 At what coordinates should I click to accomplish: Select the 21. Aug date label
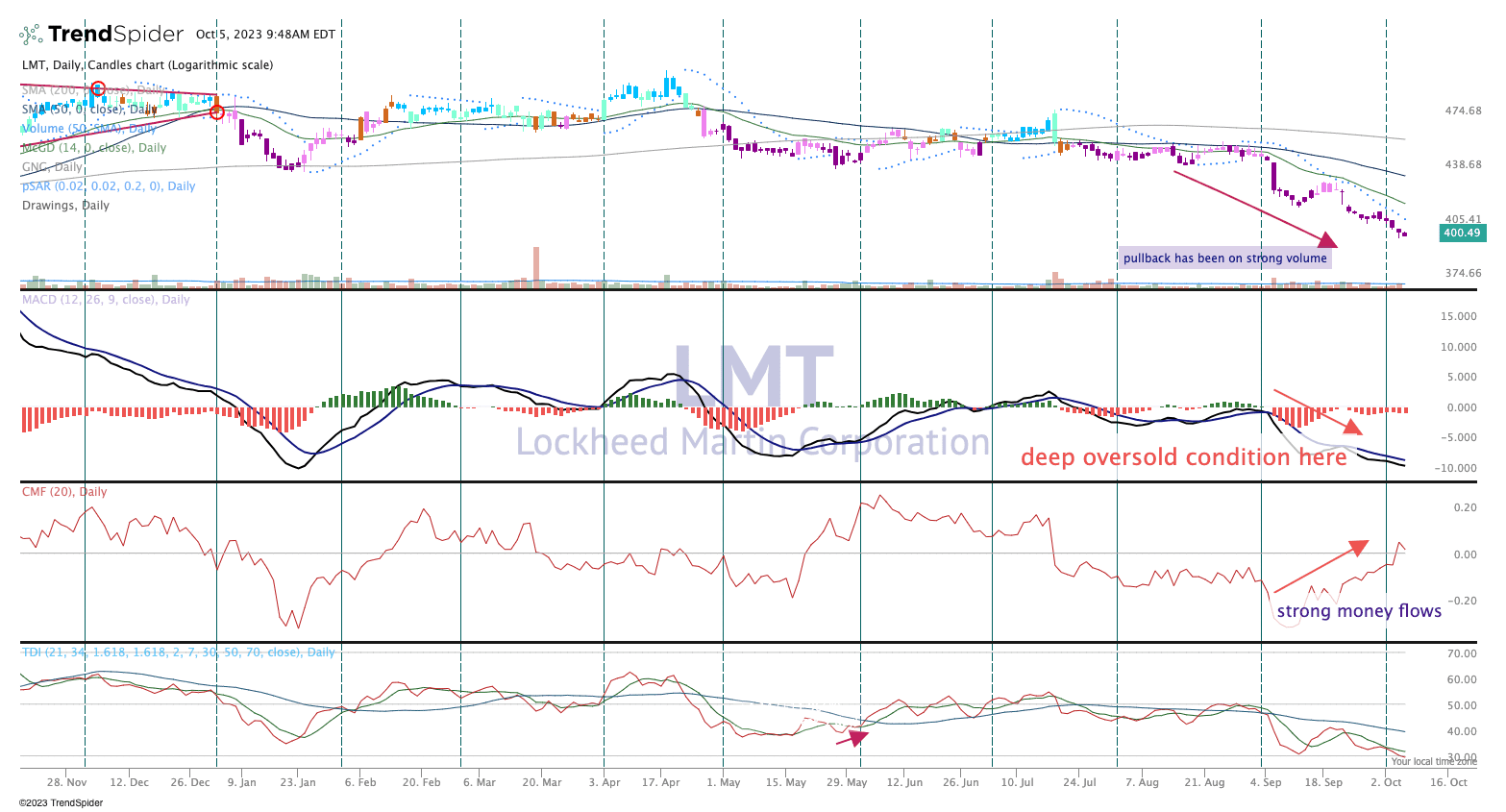[x=1204, y=783]
